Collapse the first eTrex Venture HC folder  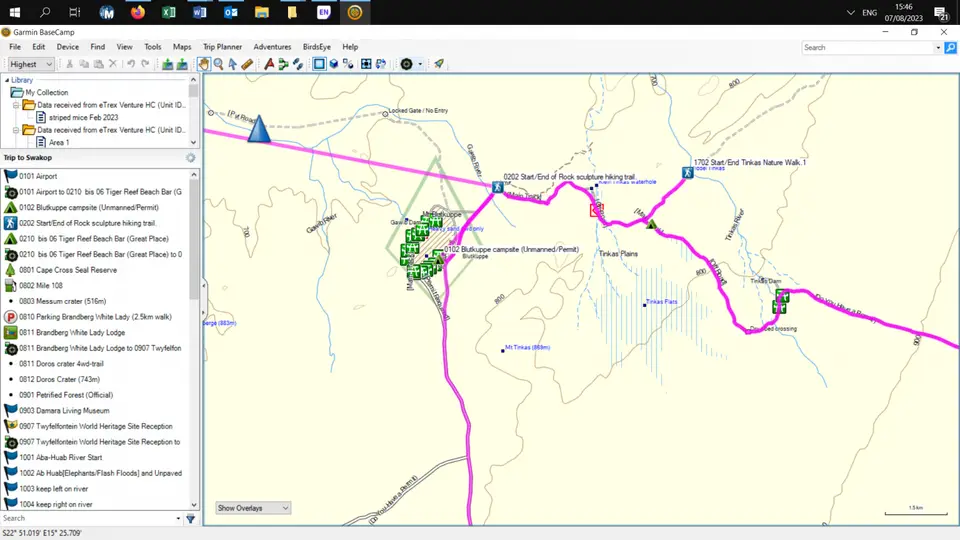click(16, 105)
